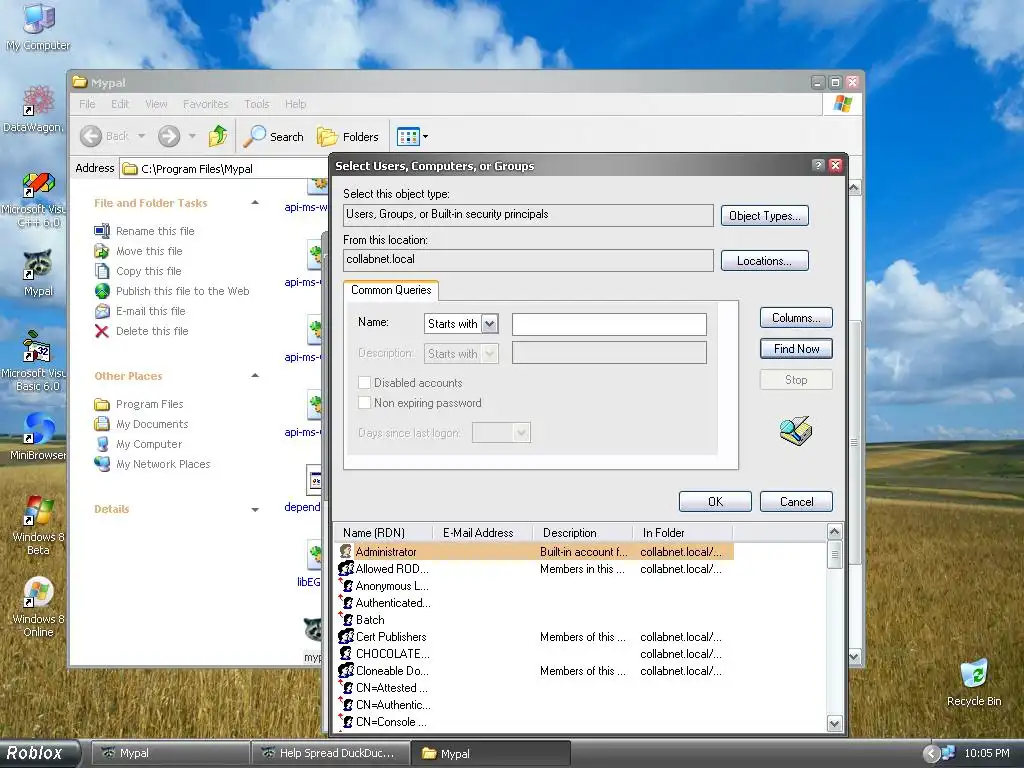The image size is (1024, 768).
Task: Open the Help menu
Action: tap(295, 104)
